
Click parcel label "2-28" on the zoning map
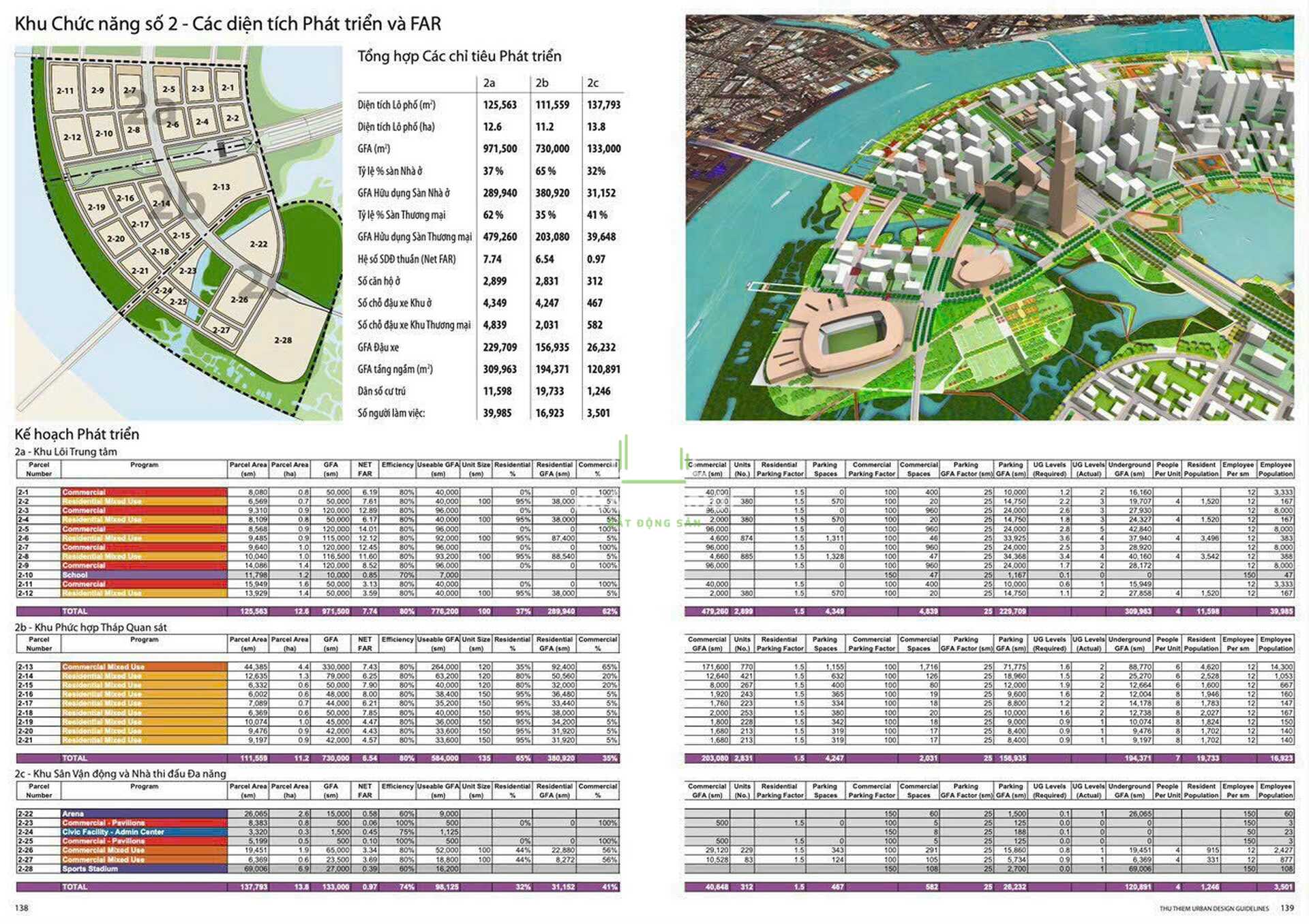[x=283, y=340]
